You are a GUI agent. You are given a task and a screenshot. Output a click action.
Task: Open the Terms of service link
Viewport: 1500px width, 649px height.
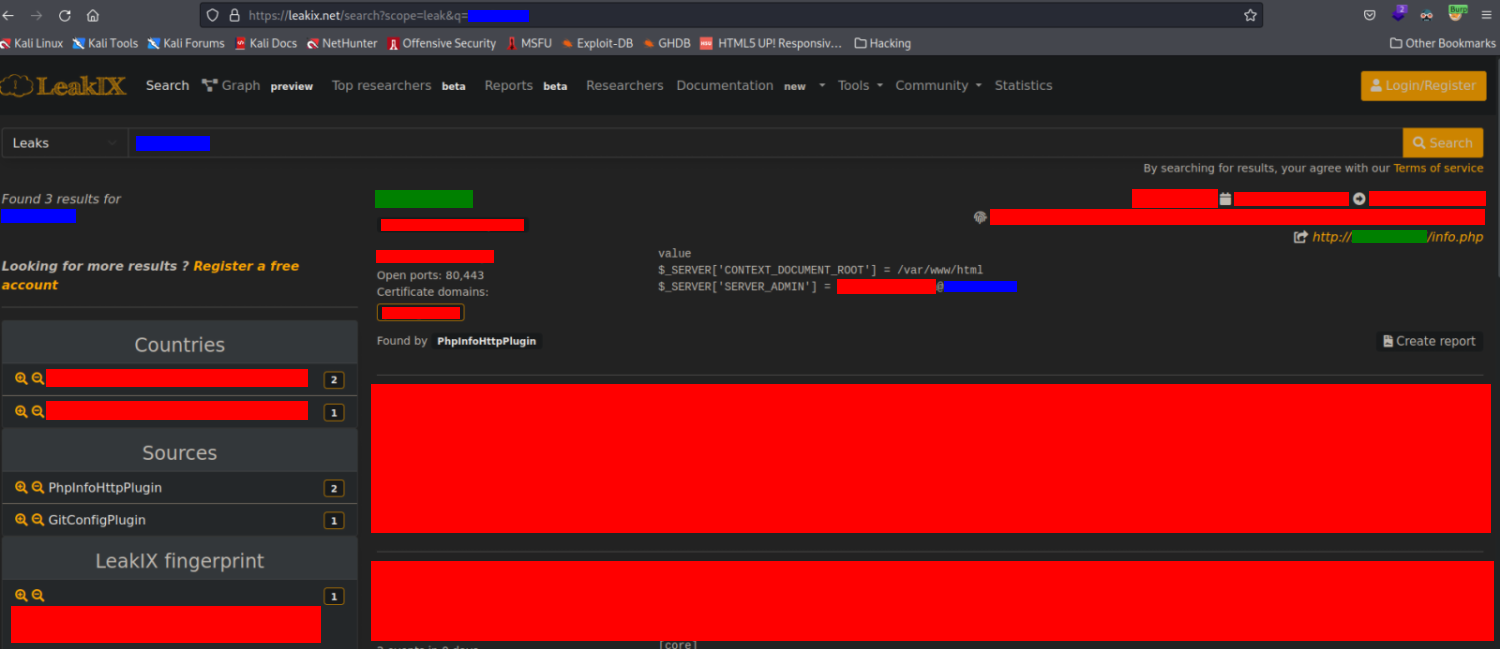click(x=1438, y=168)
